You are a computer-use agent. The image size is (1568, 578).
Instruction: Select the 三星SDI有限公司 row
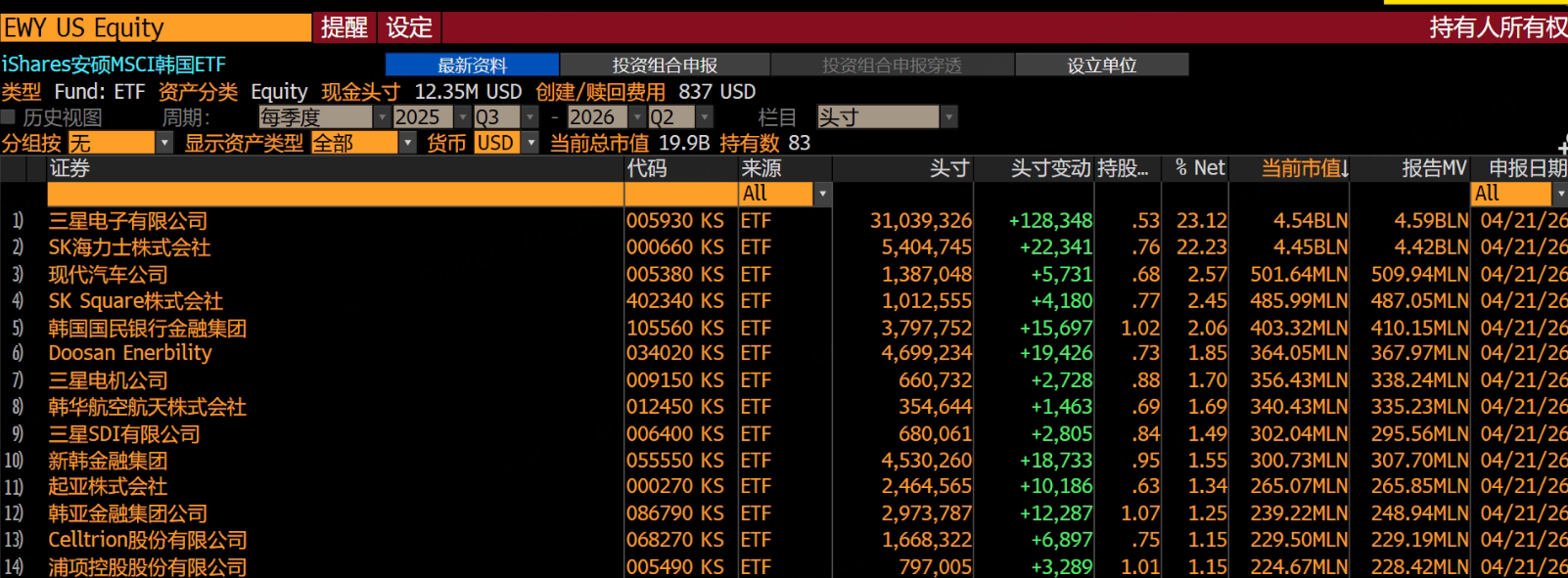pos(783,433)
